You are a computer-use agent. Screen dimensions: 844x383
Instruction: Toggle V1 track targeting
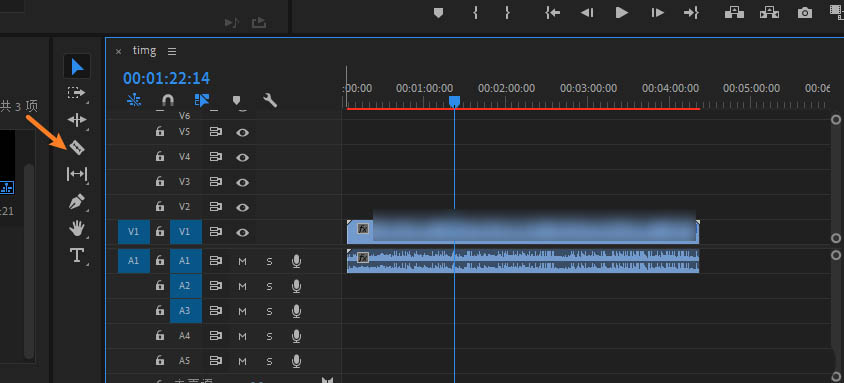click(186, 232)
